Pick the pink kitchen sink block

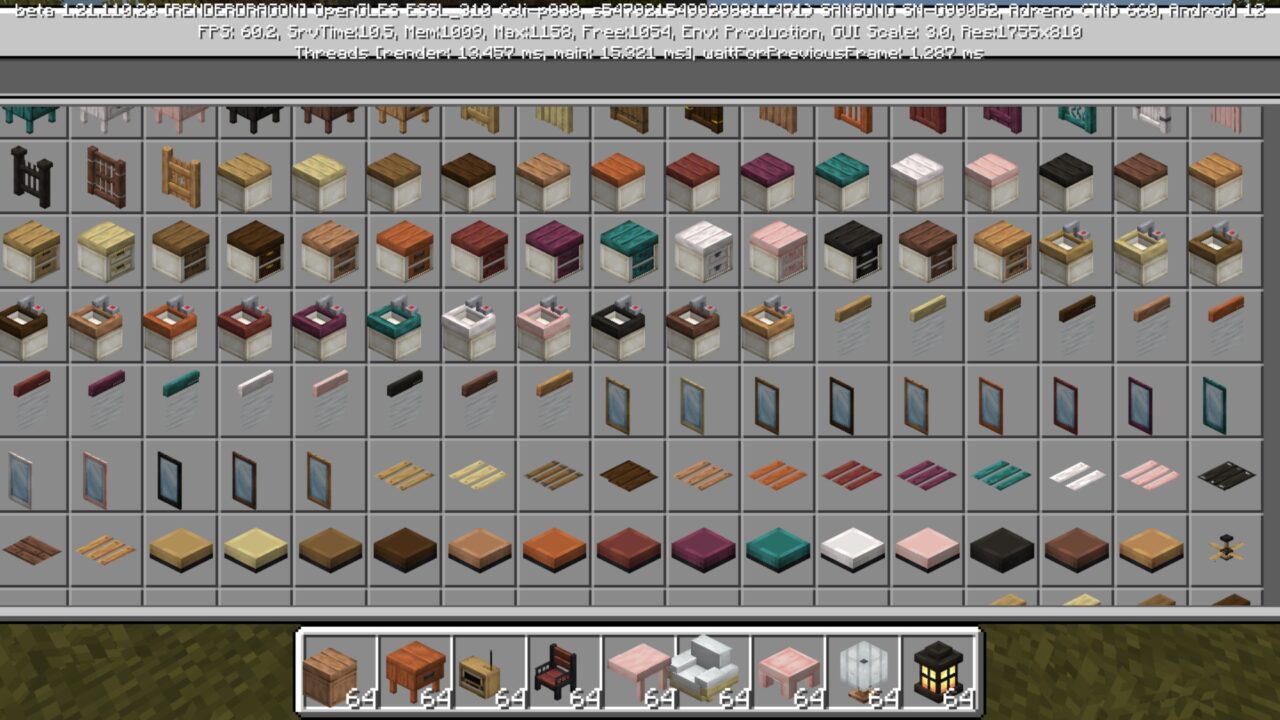click(x=544, y=327)
